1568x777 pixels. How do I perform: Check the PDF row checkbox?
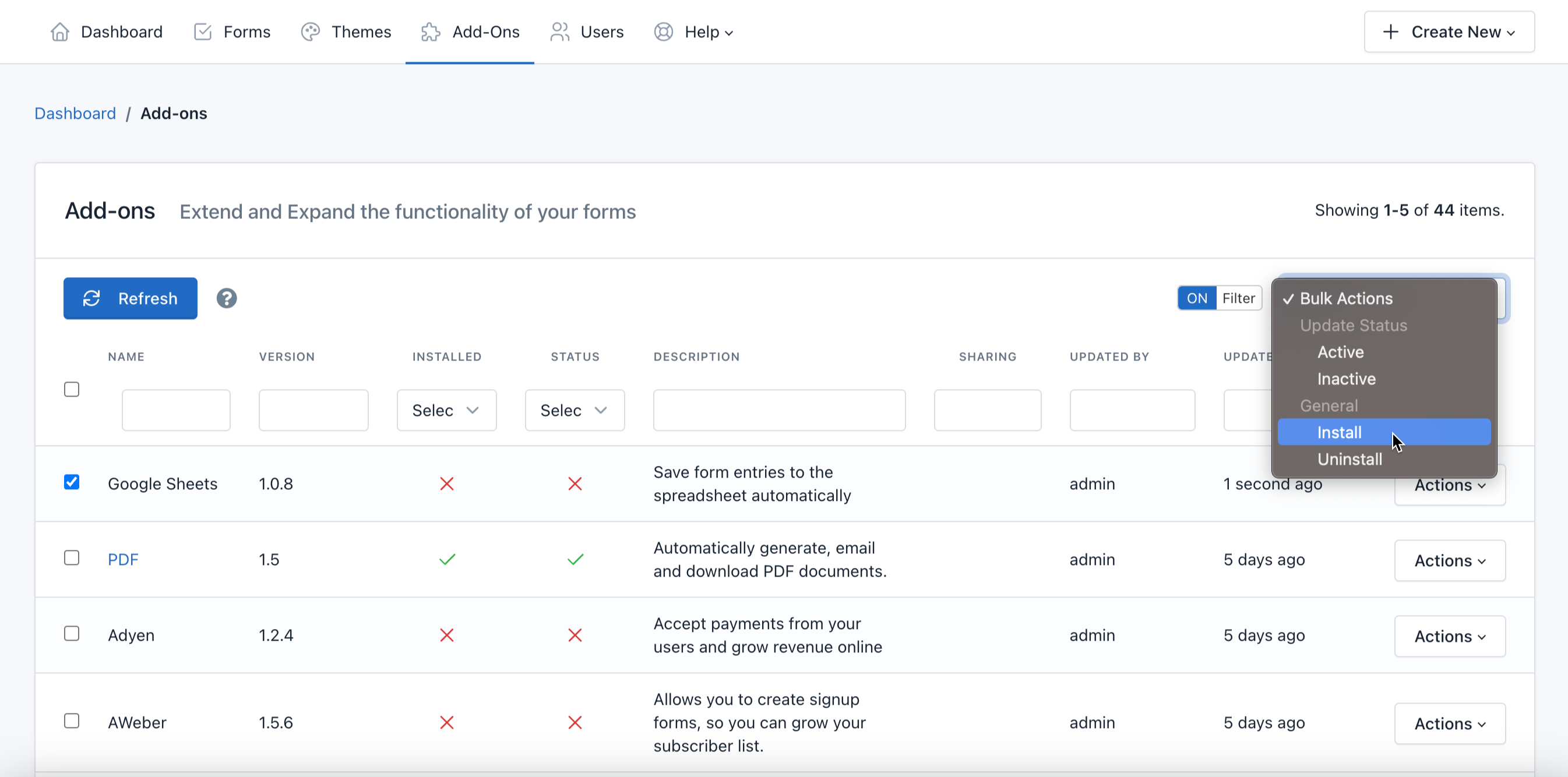point(72,557)
